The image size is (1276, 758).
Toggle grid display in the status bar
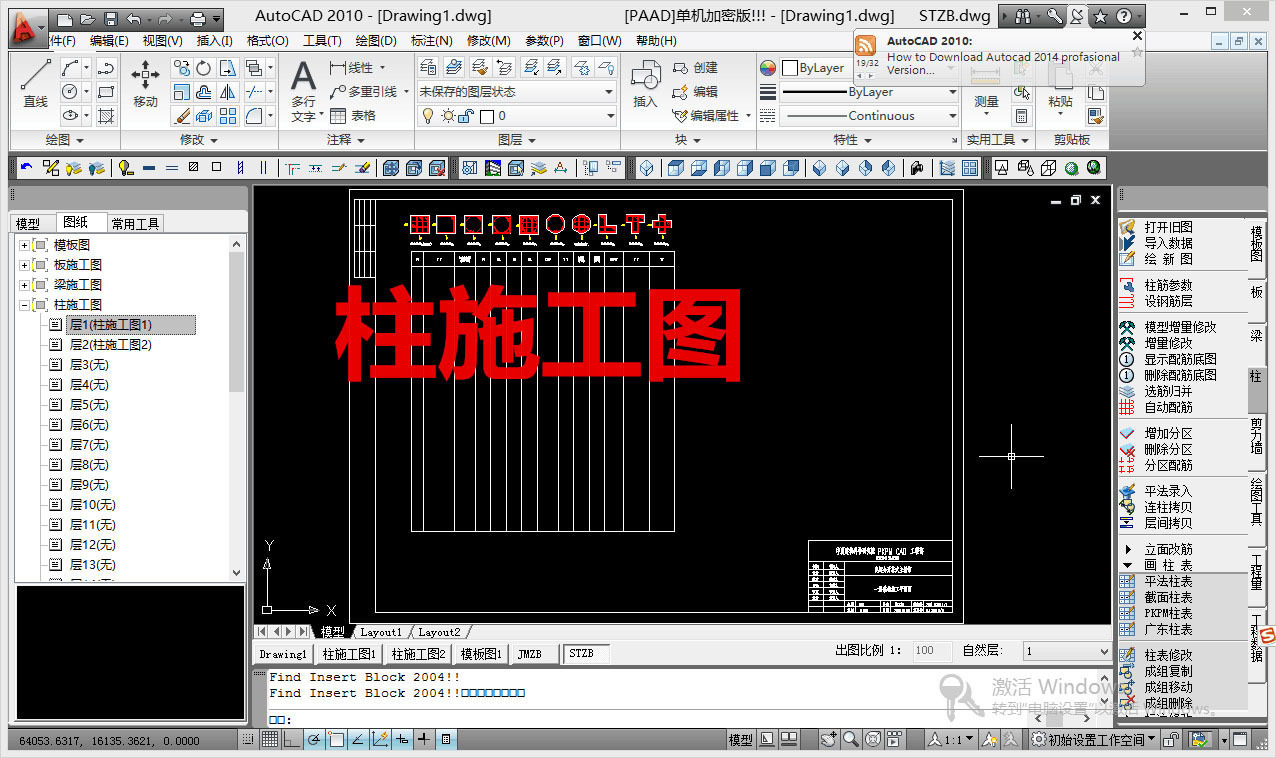pos(270,738)
